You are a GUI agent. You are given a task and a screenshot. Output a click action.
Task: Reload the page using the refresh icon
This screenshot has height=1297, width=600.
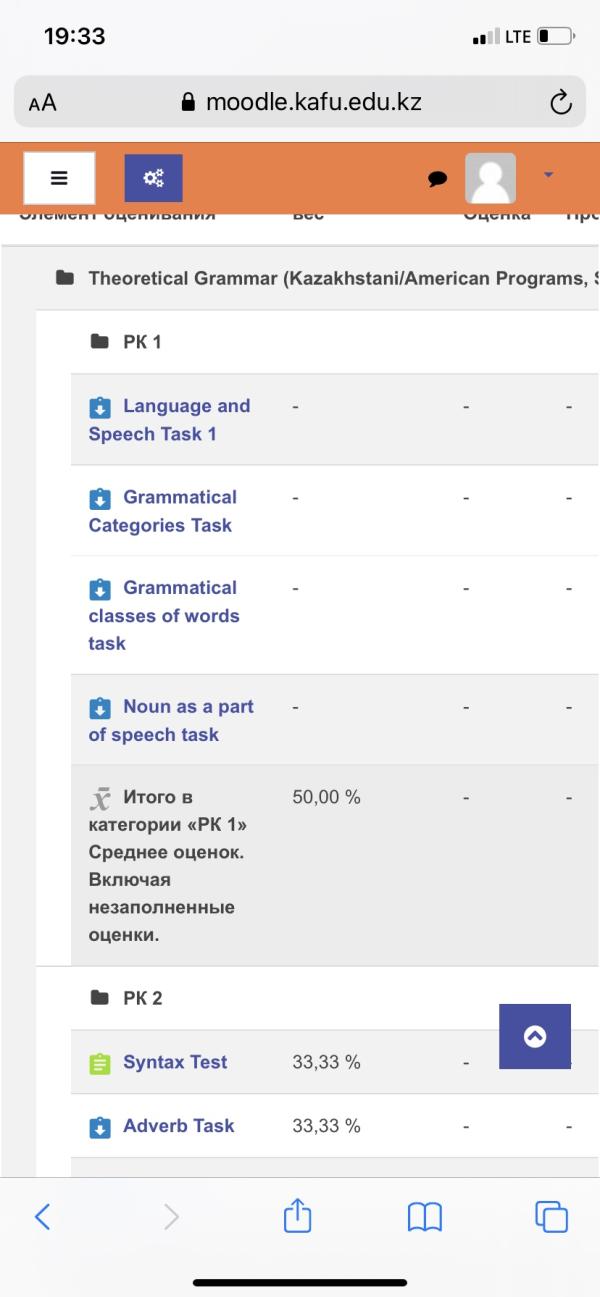coord(561,102)
